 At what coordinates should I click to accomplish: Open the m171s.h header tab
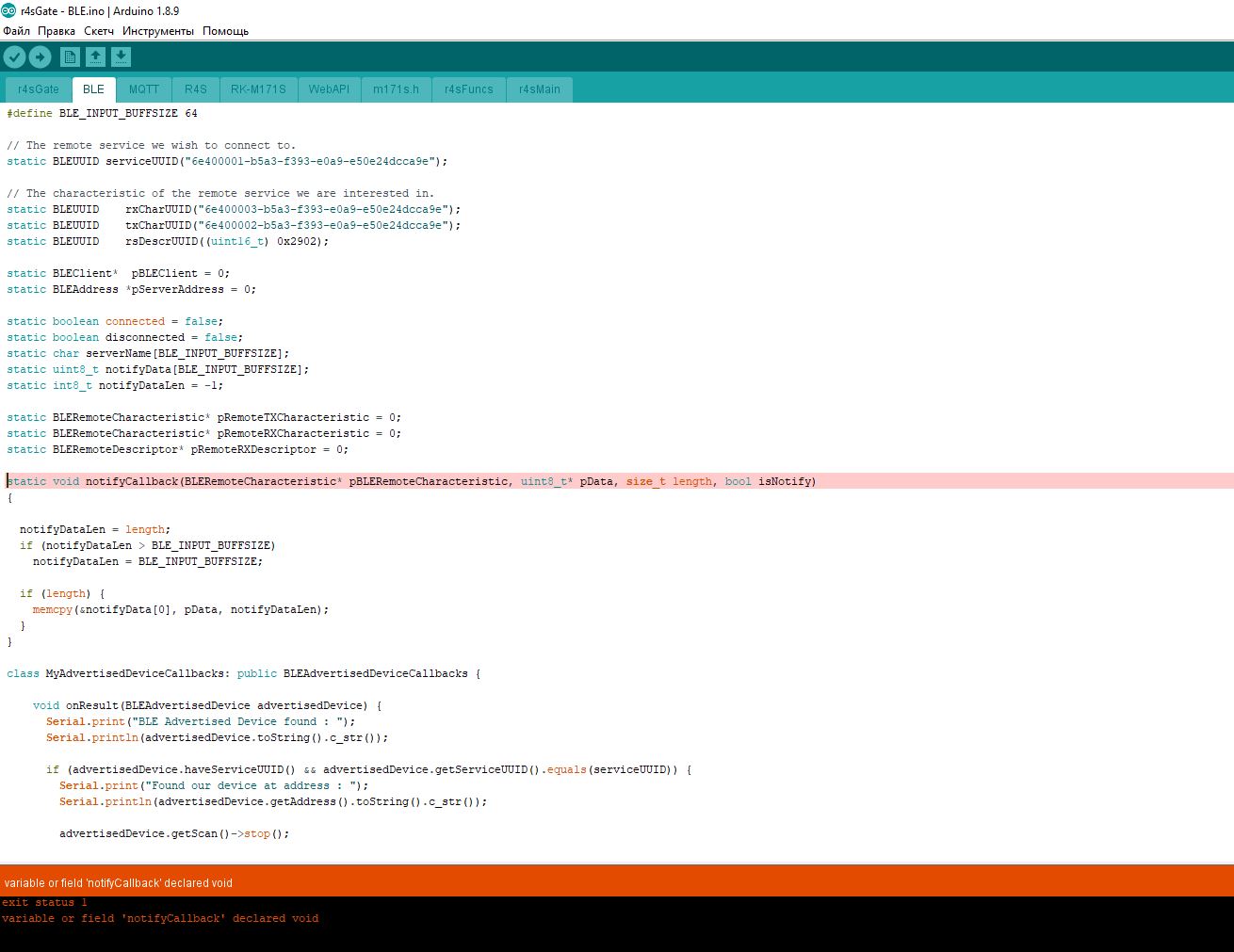point(396,89)
